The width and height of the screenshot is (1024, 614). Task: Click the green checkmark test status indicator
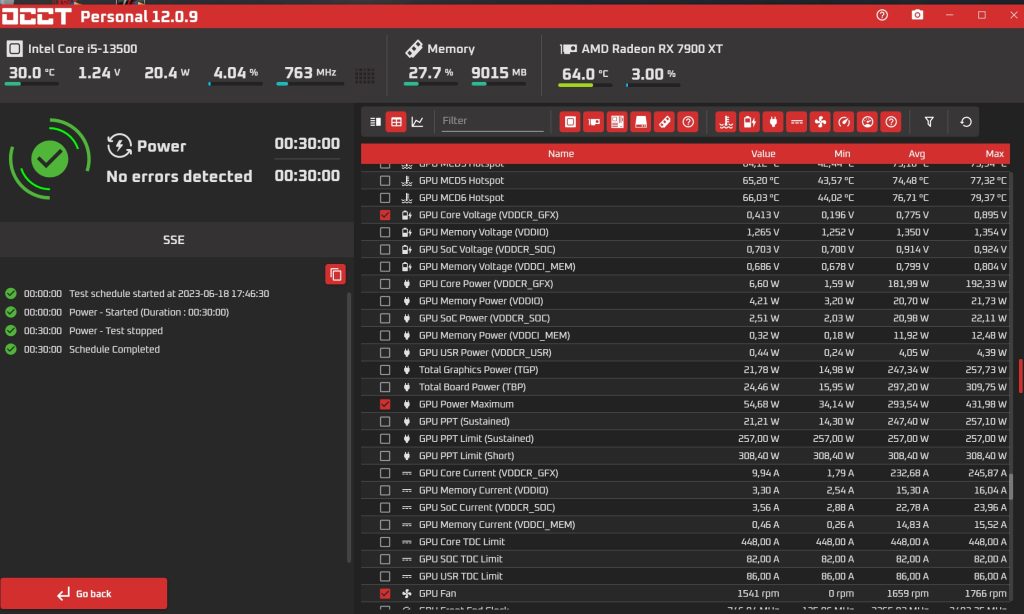click(50, 158)
